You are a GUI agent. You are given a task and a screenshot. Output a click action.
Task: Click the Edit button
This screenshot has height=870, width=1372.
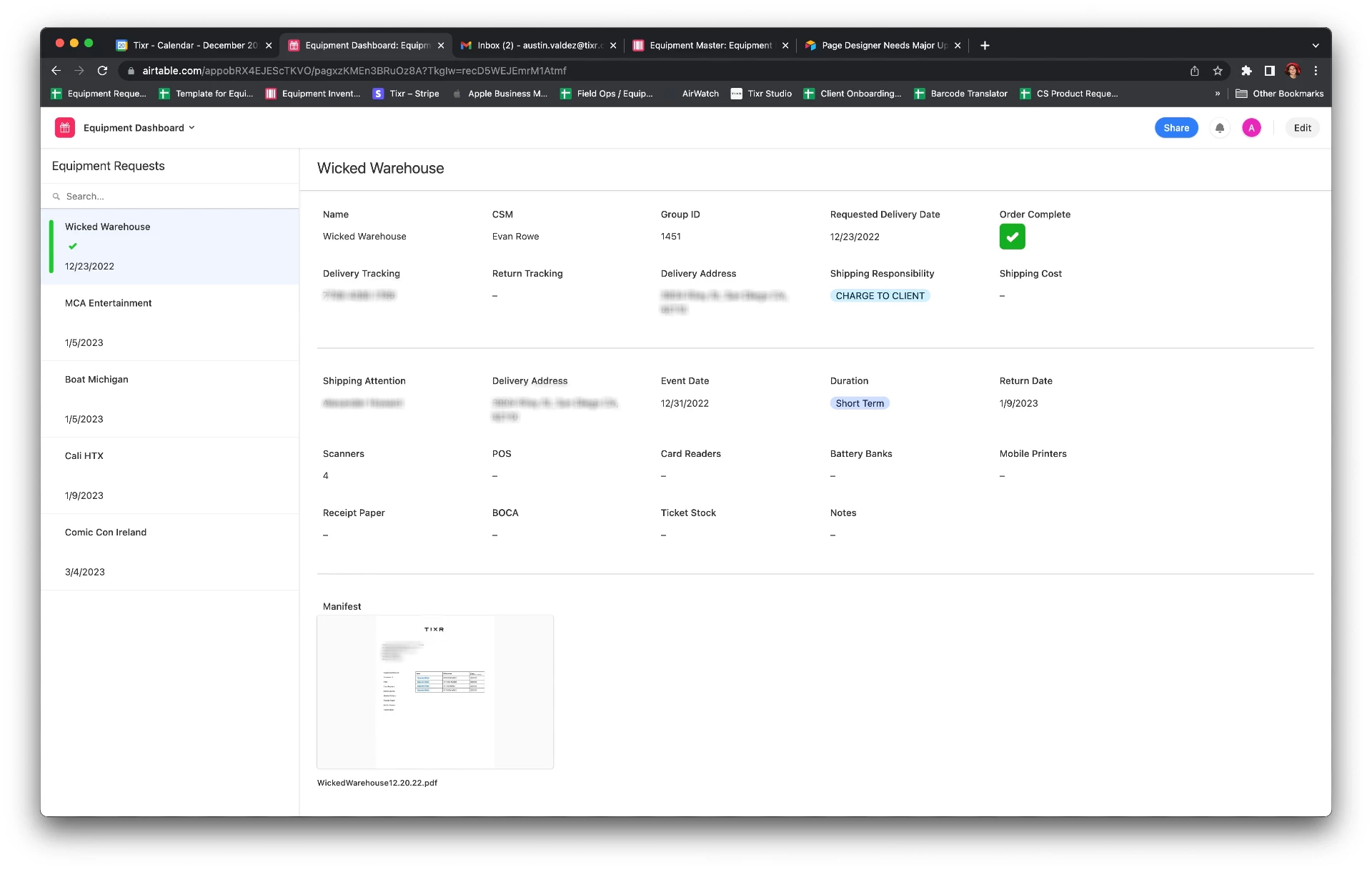tap(1302, 128)
